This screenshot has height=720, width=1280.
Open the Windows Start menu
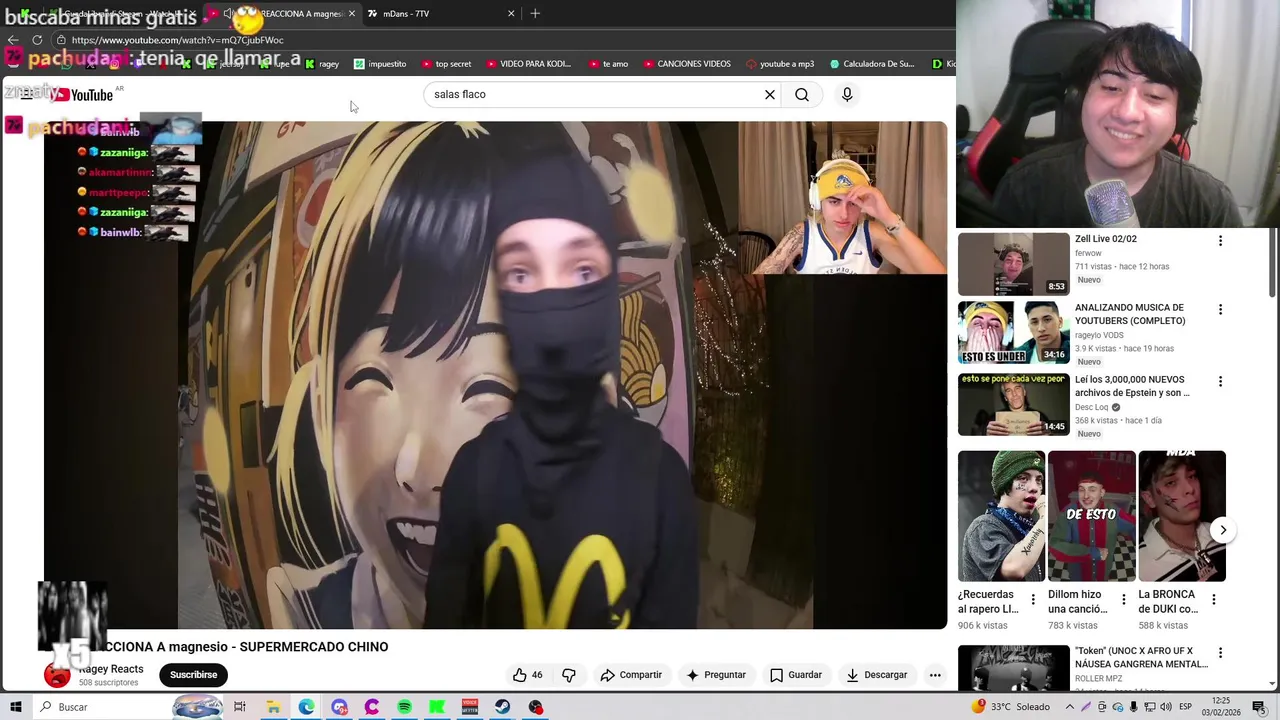[x=15, y=707]
